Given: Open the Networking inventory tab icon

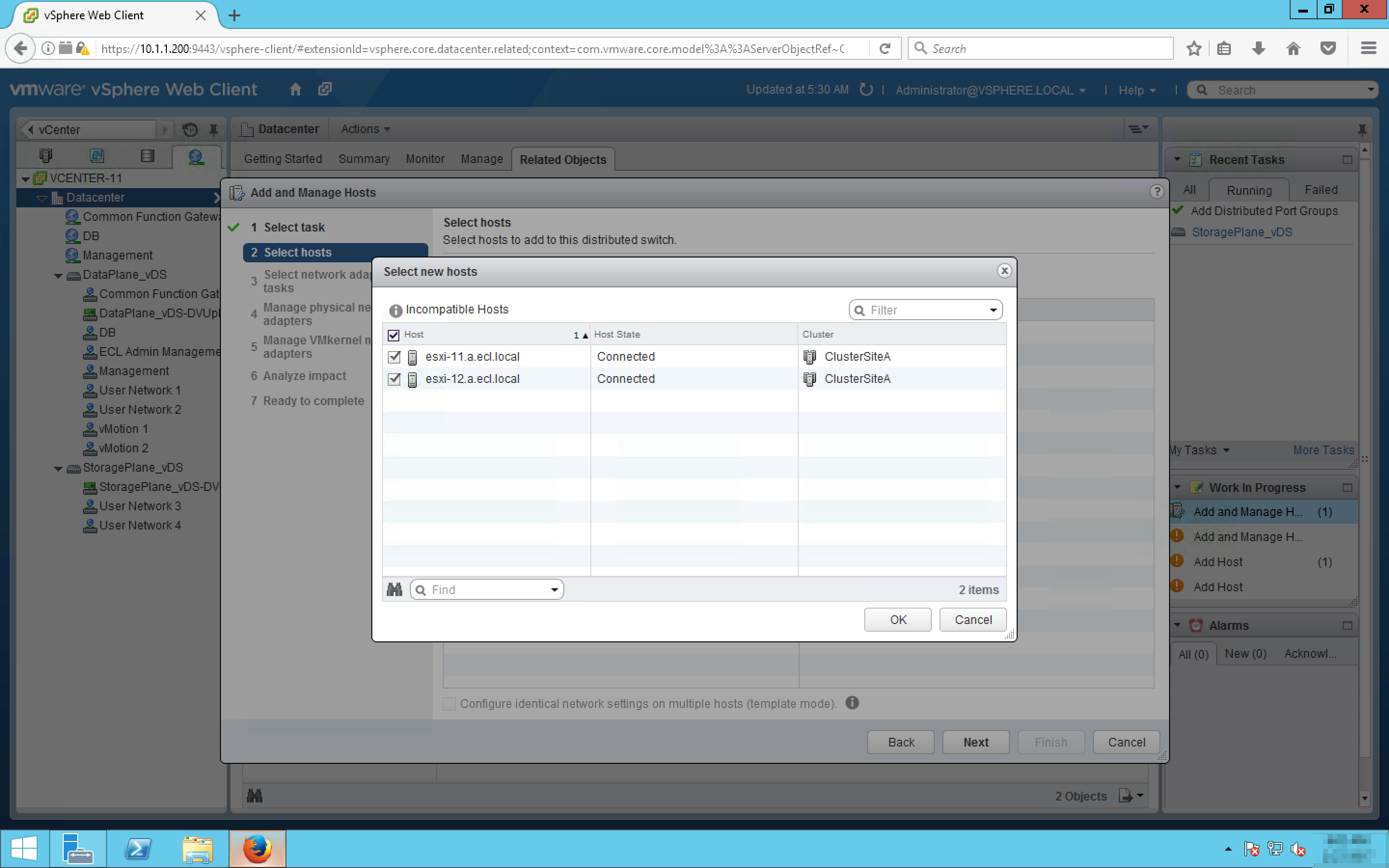Looking at the screenshot, I should pos(196,156).
